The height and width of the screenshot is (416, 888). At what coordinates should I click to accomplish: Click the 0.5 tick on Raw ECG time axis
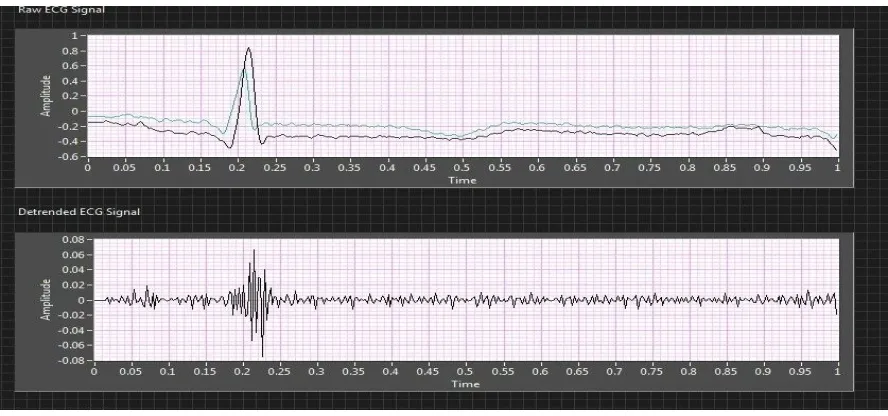(462, 168)
